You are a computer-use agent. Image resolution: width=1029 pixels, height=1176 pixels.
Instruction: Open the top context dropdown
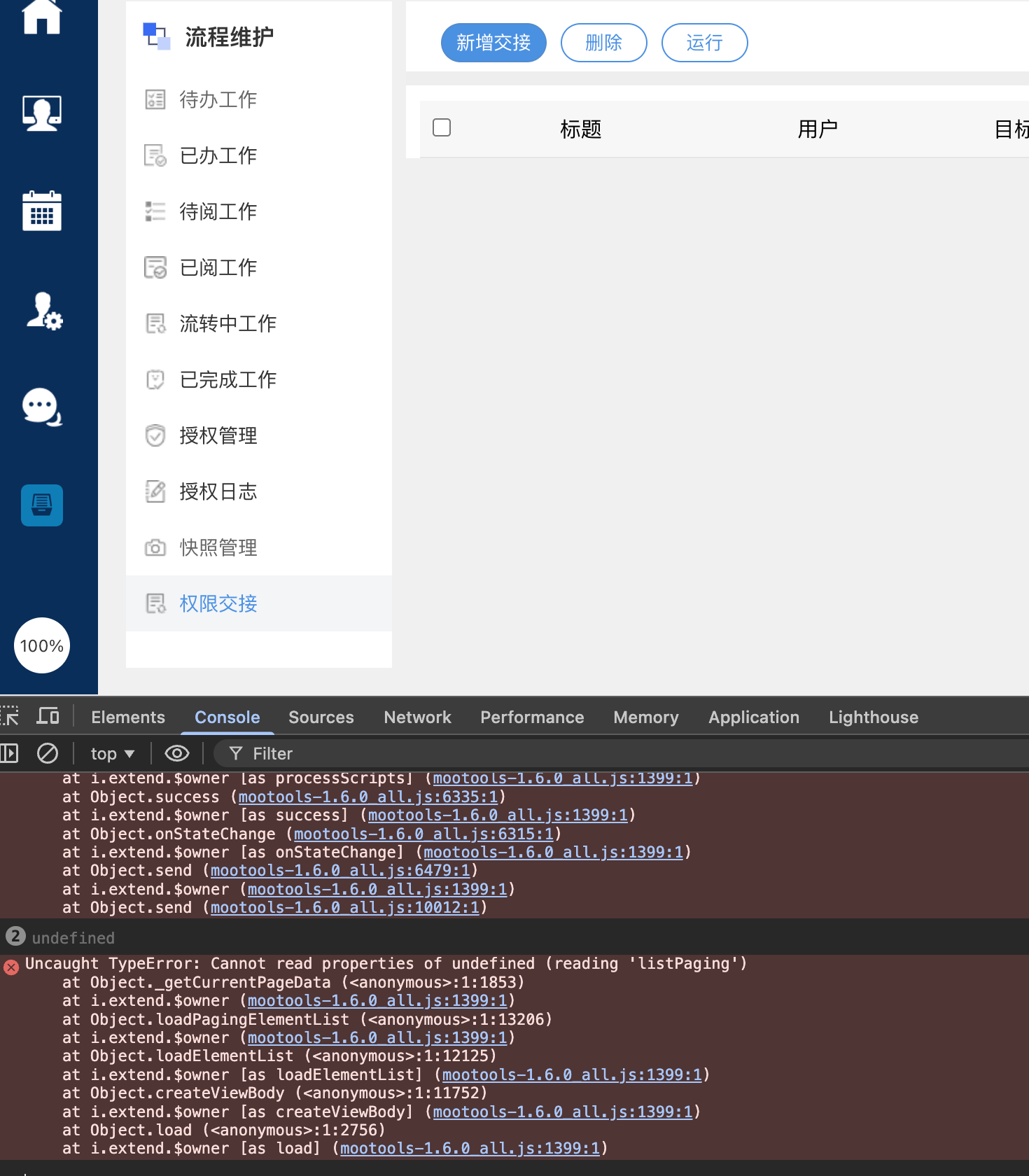(112, 754)
